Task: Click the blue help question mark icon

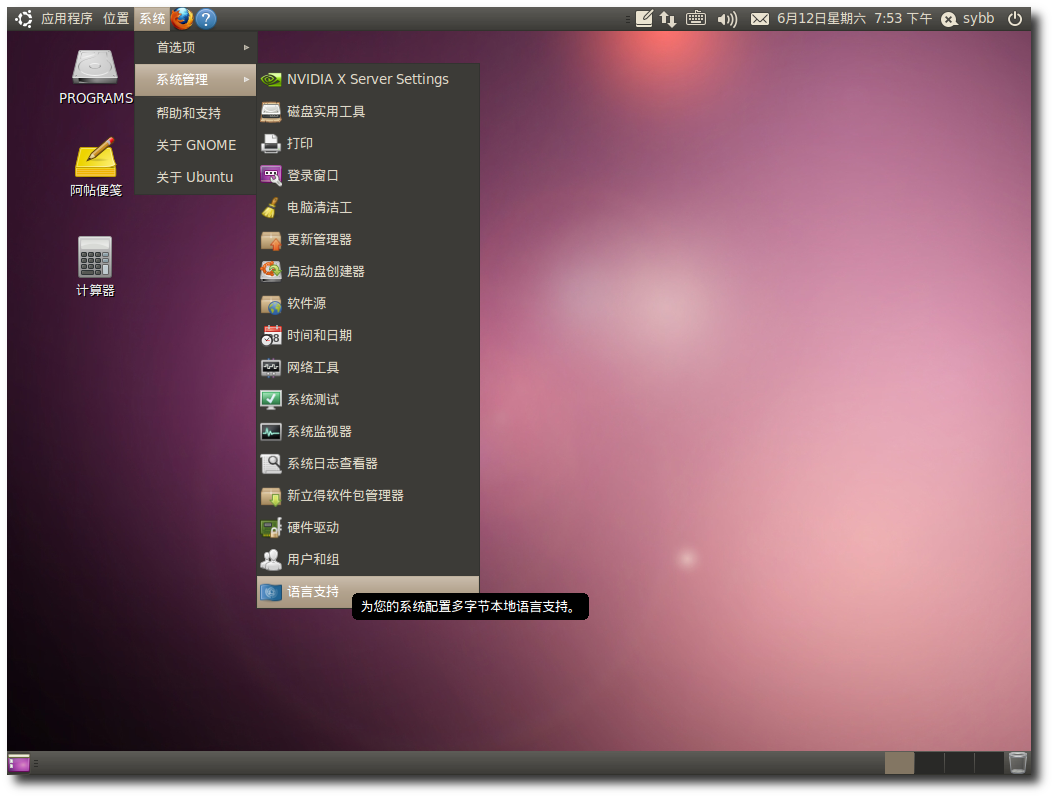Action: [206, 18]
